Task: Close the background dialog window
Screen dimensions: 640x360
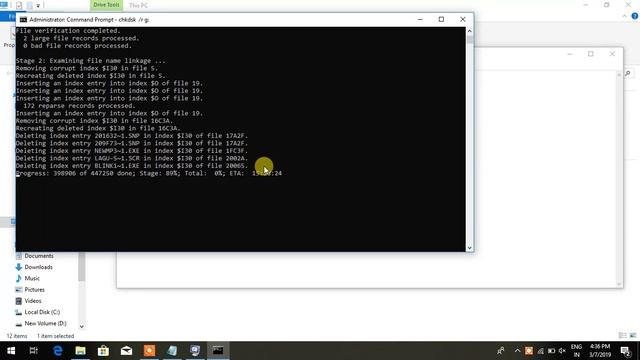Action: [612, 54]
